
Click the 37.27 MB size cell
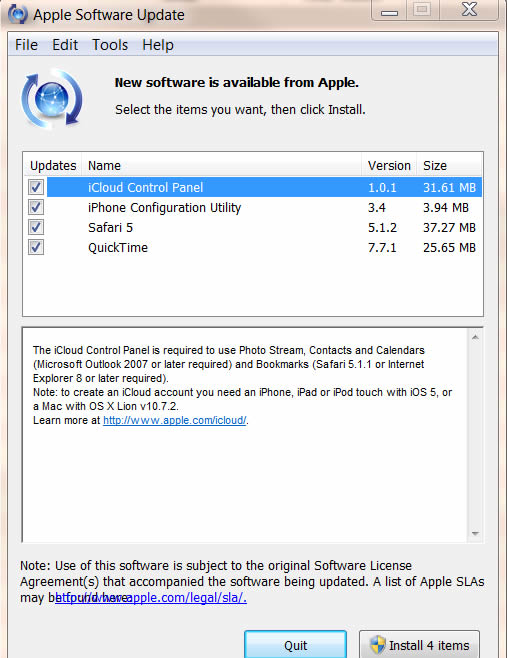[x=449, y=227]
